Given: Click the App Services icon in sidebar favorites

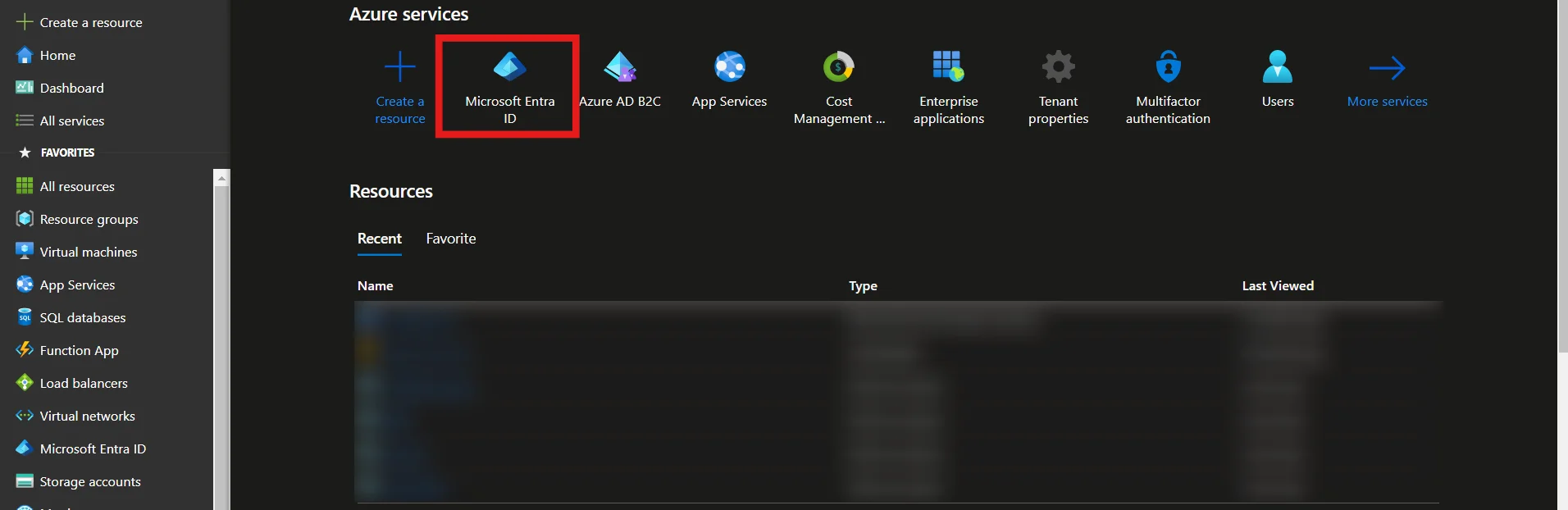Looking at the screenshot, I should click(x=25, y=285).
